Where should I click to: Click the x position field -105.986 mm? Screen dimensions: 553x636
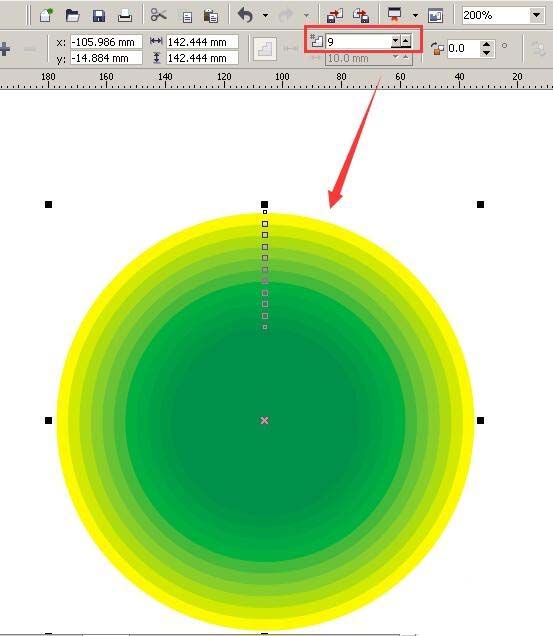point(106,42)
